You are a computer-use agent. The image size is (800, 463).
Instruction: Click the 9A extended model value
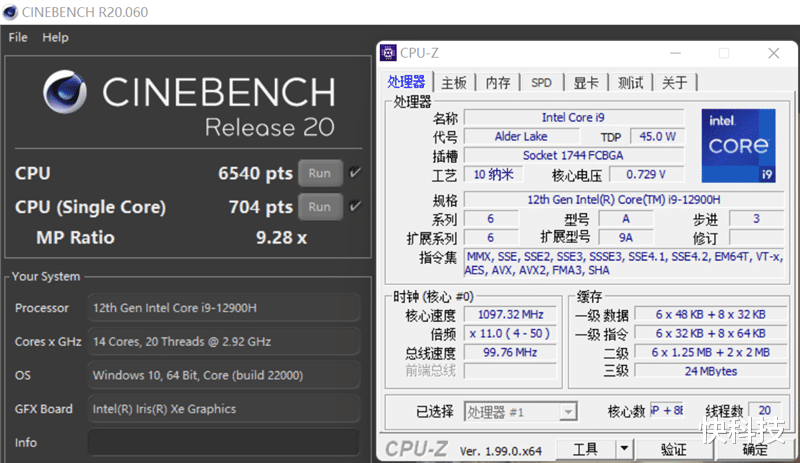coord(626,237)
